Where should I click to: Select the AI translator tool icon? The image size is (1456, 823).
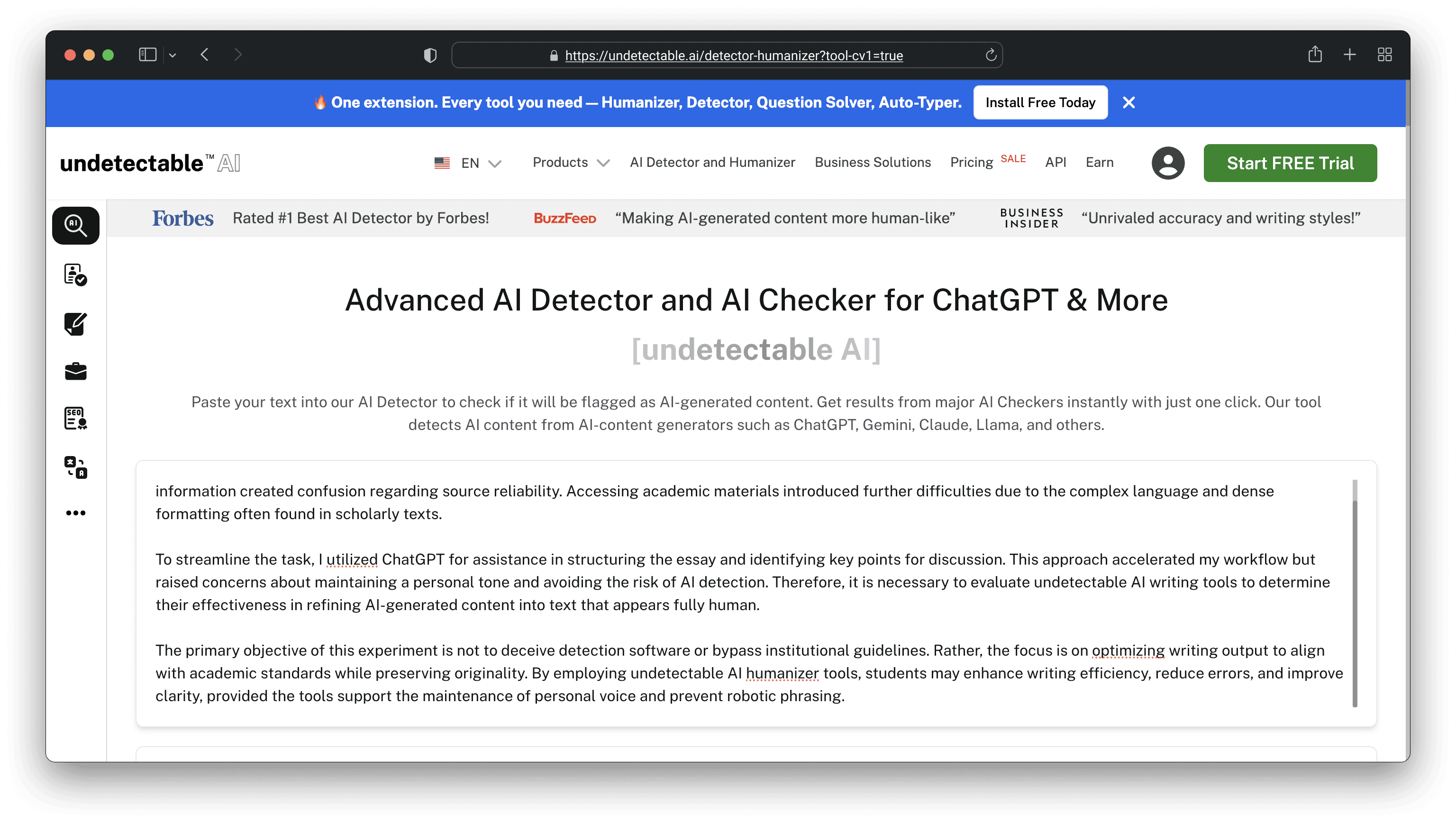(x=75, y=467)
